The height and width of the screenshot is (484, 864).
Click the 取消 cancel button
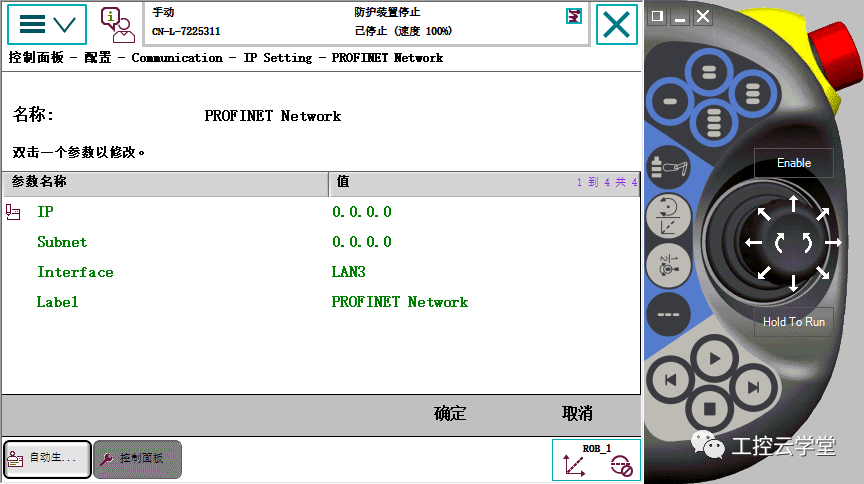click(577, 414)
